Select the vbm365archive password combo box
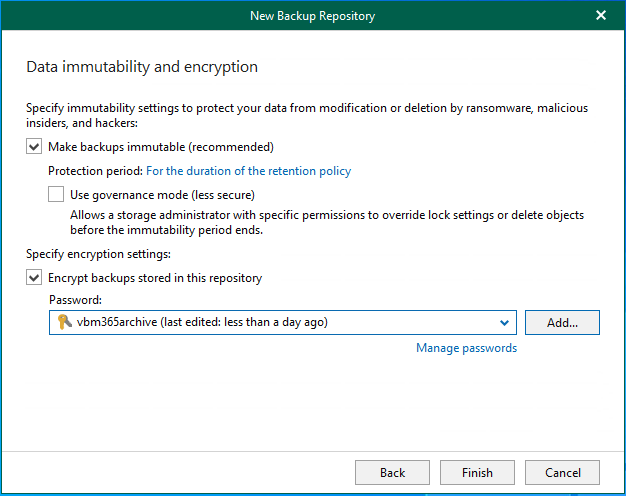This screenshot has width=626, height=496. coord(270,322)
